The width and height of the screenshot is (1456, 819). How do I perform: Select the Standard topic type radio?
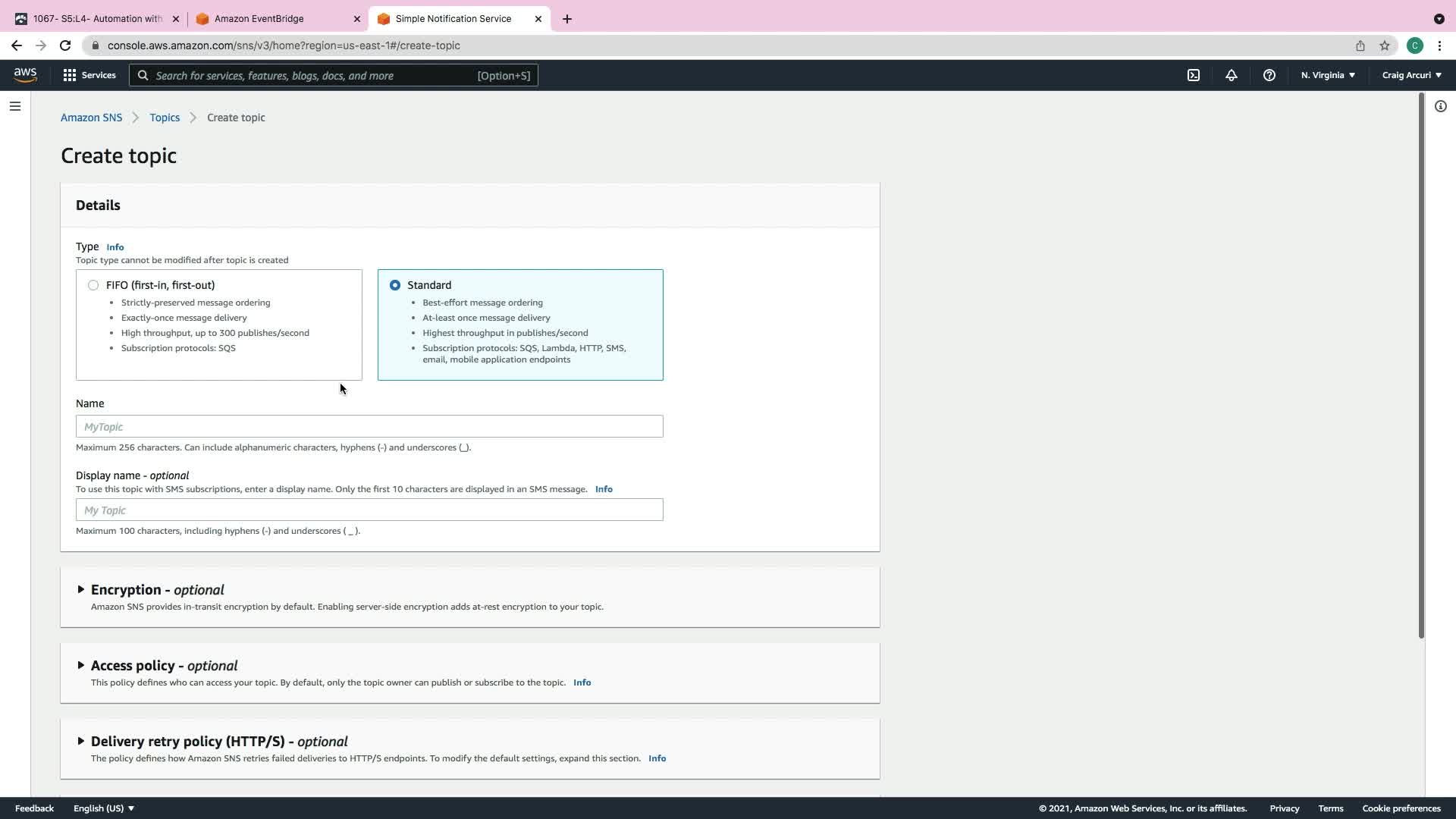(395, 285)
